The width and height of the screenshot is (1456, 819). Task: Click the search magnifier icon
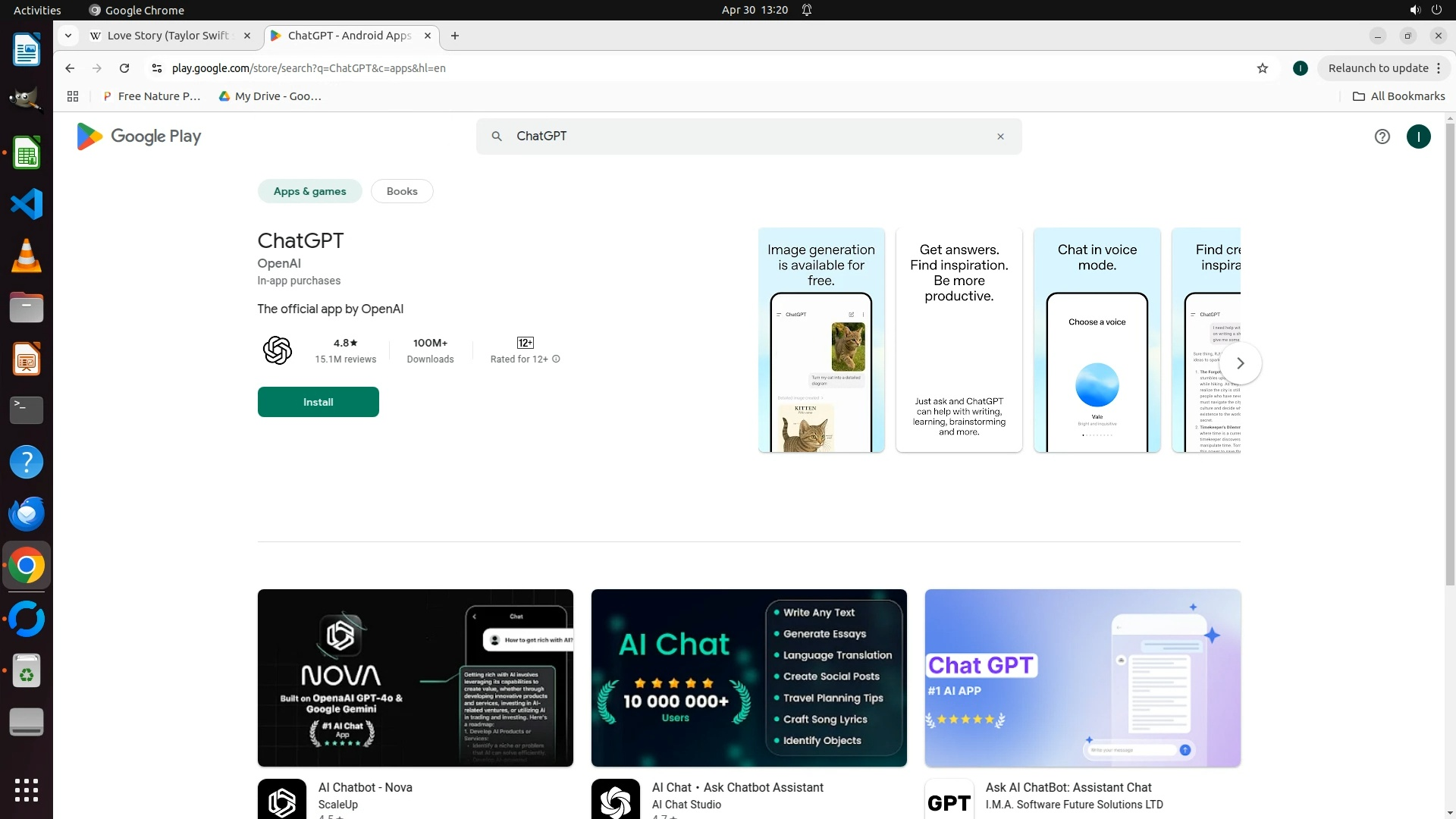[497, 136]
